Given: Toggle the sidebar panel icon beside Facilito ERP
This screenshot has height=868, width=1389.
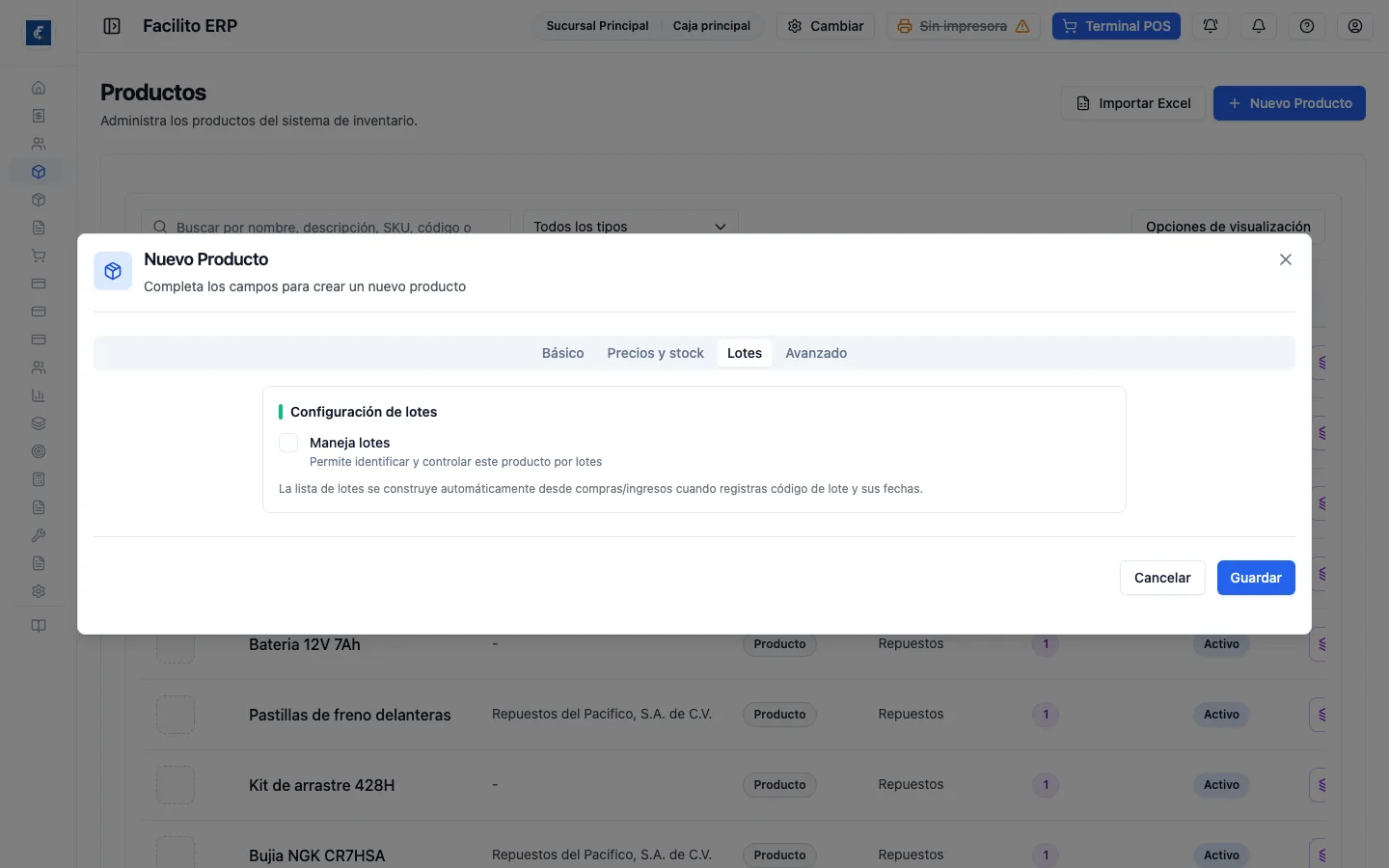Looking at the screenshot, I should [x=112, y=26].
